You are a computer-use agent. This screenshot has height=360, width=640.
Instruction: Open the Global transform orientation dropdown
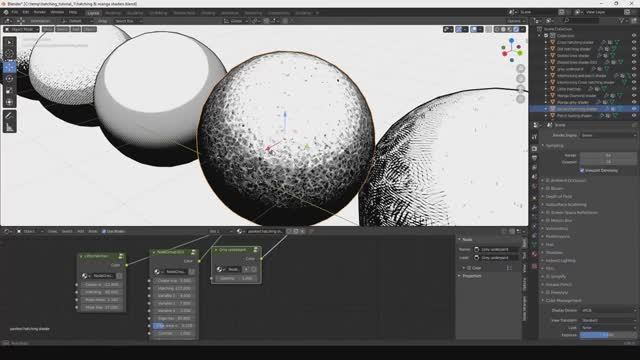click(236, 21)
